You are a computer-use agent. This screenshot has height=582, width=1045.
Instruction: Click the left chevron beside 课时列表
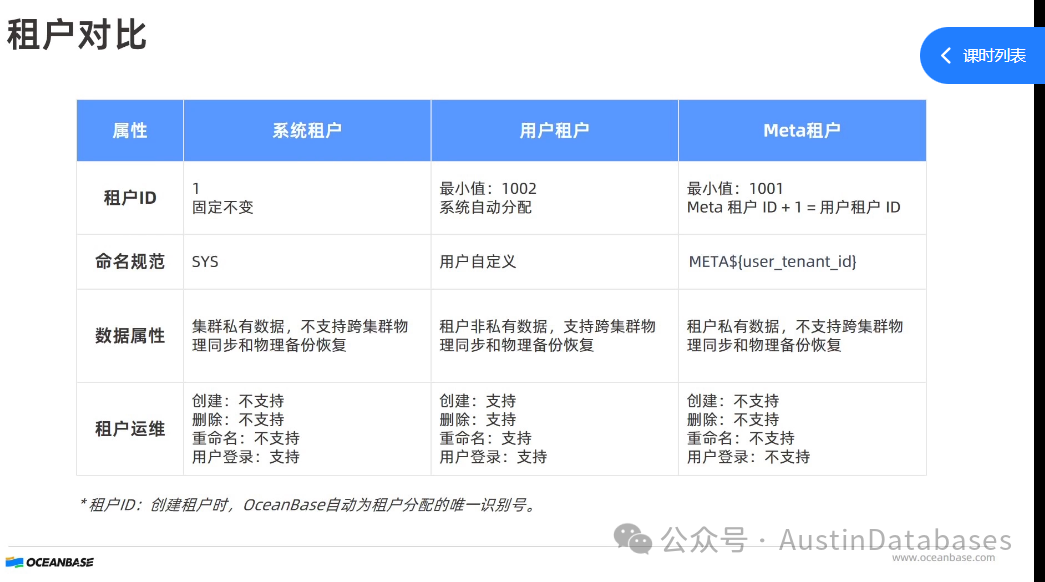[x=946, y=55]
